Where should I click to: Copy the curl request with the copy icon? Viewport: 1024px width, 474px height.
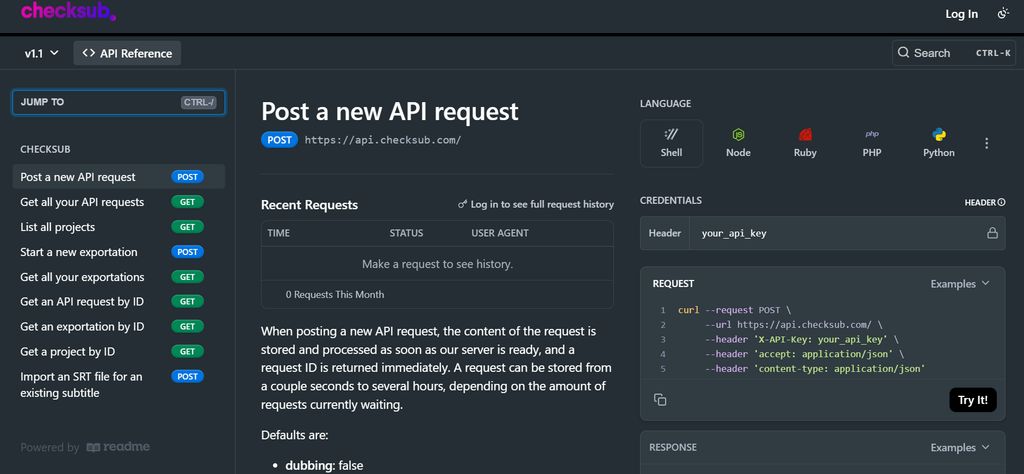coord(660,400)
